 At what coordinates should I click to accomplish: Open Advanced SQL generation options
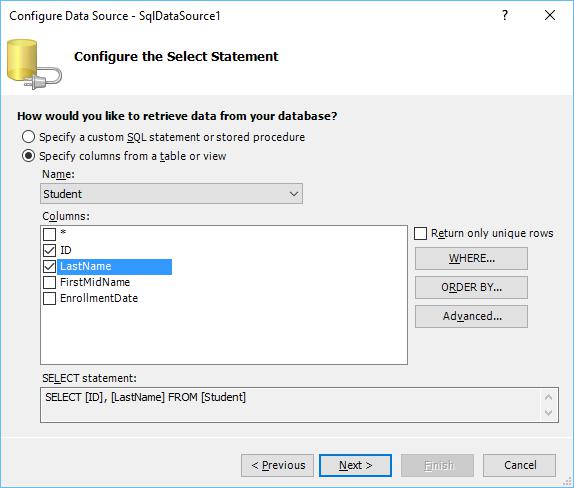pyautogui.click(x=471, y=316)
